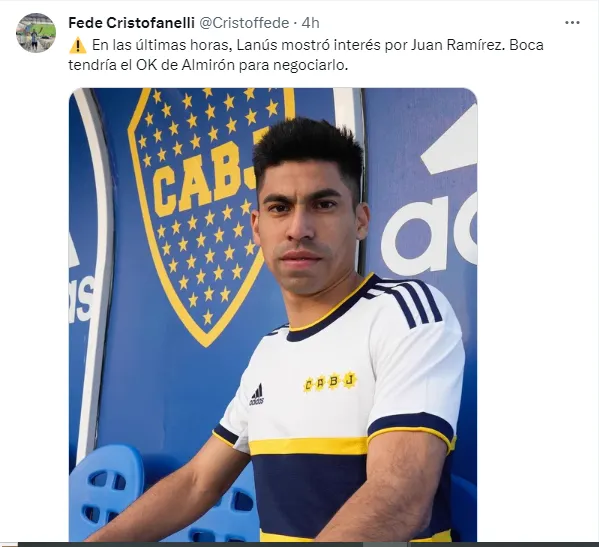The width and height of the screenshot is (599, 547).
Task: Click the second line mentioning Almirón
Action: click(x=209, y=65)
